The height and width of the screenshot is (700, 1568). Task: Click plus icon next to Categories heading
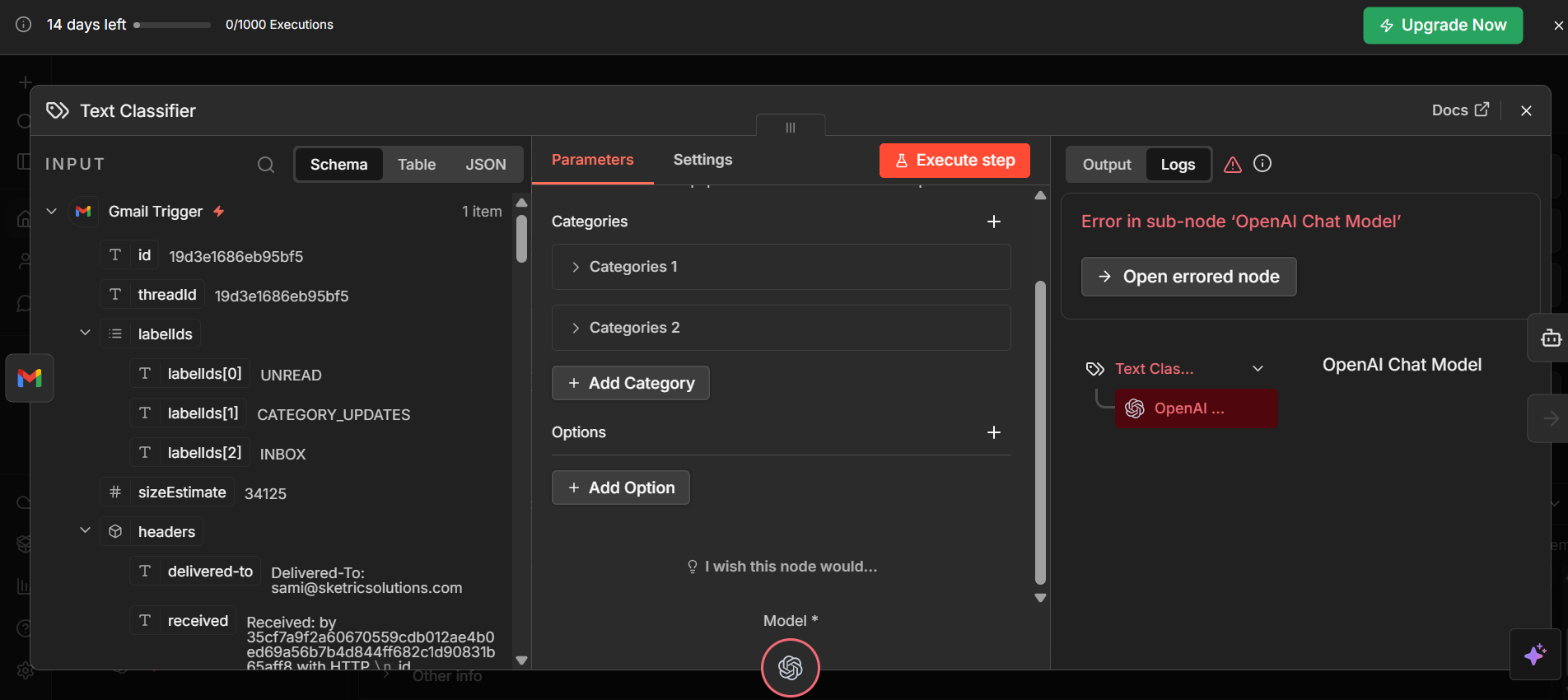pos(993,222)
